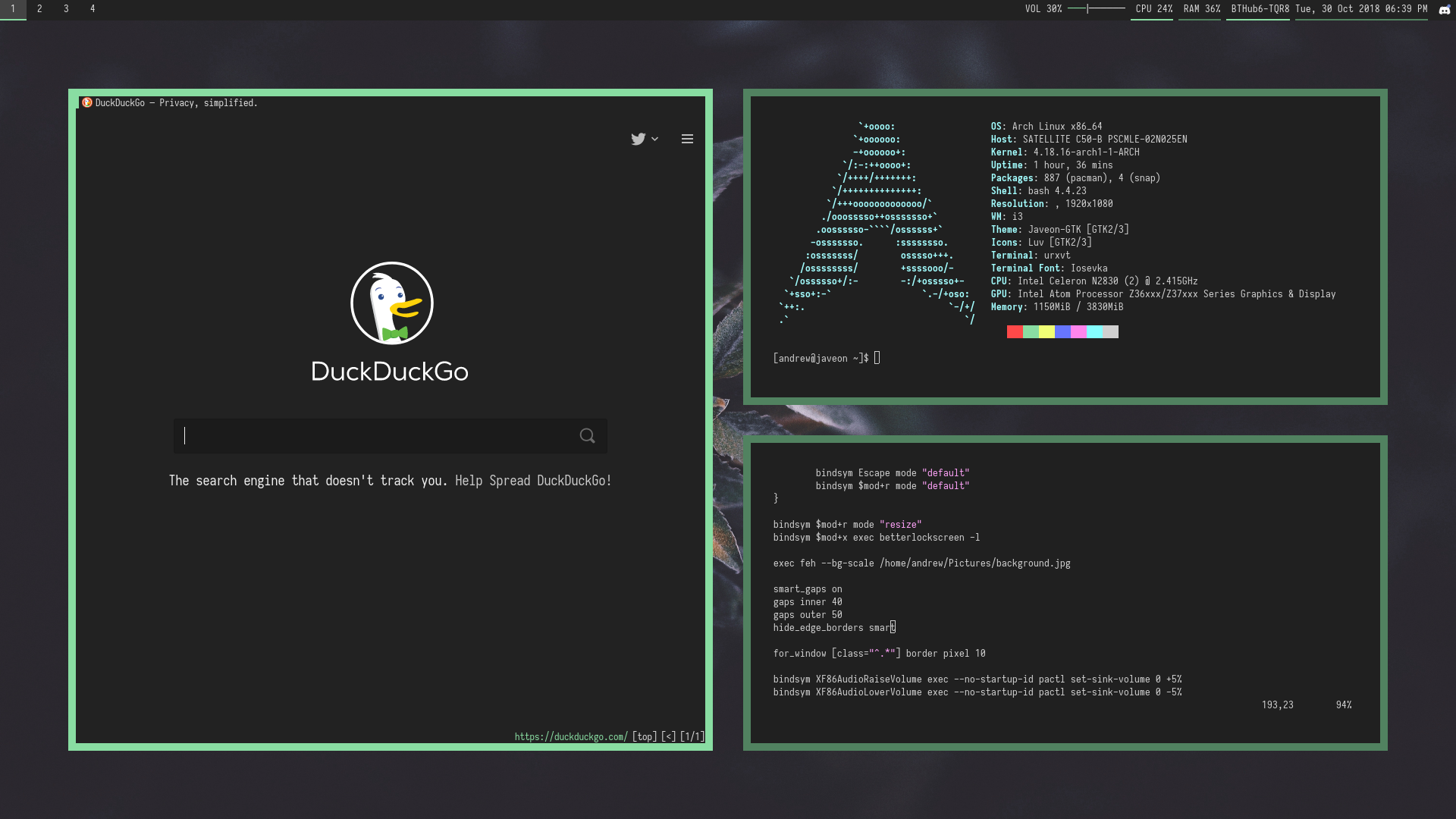Click the DuckDuckGo favicon in window title
This screenshot has height=819, width=1456.
click(x=87, y=102)
